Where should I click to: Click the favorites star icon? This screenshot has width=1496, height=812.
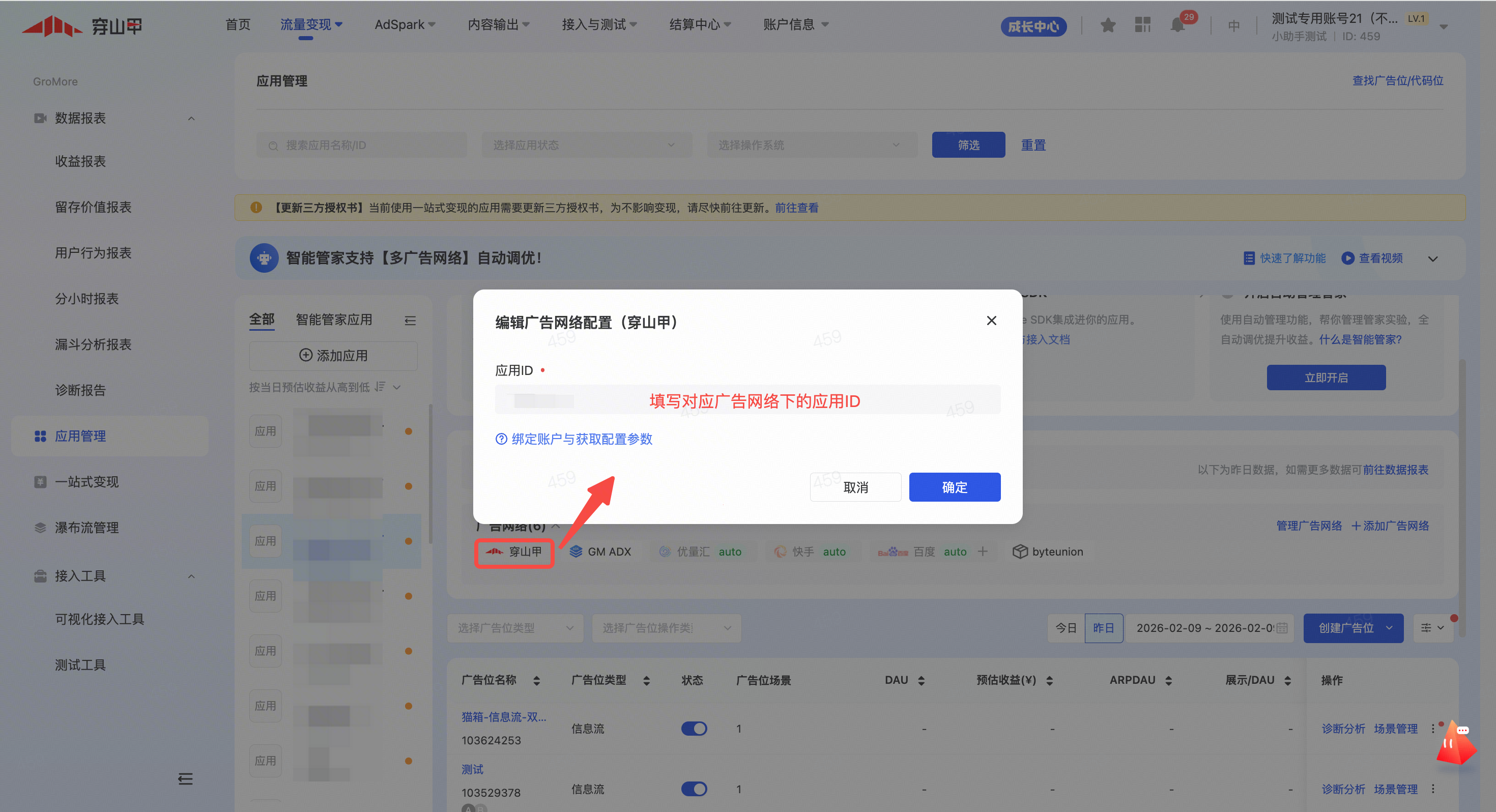point(1107,25)
